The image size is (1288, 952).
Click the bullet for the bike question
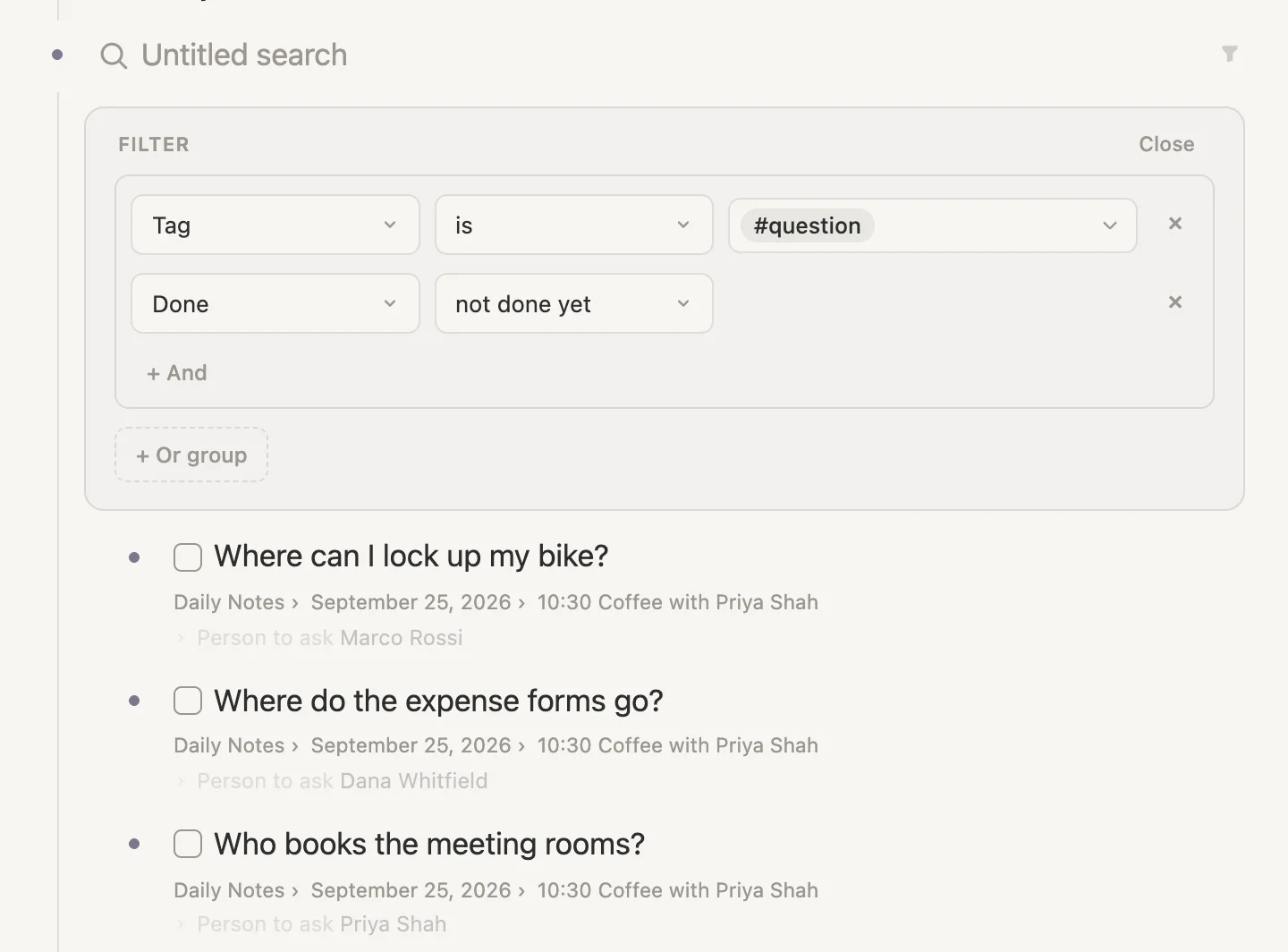[134, 557]
